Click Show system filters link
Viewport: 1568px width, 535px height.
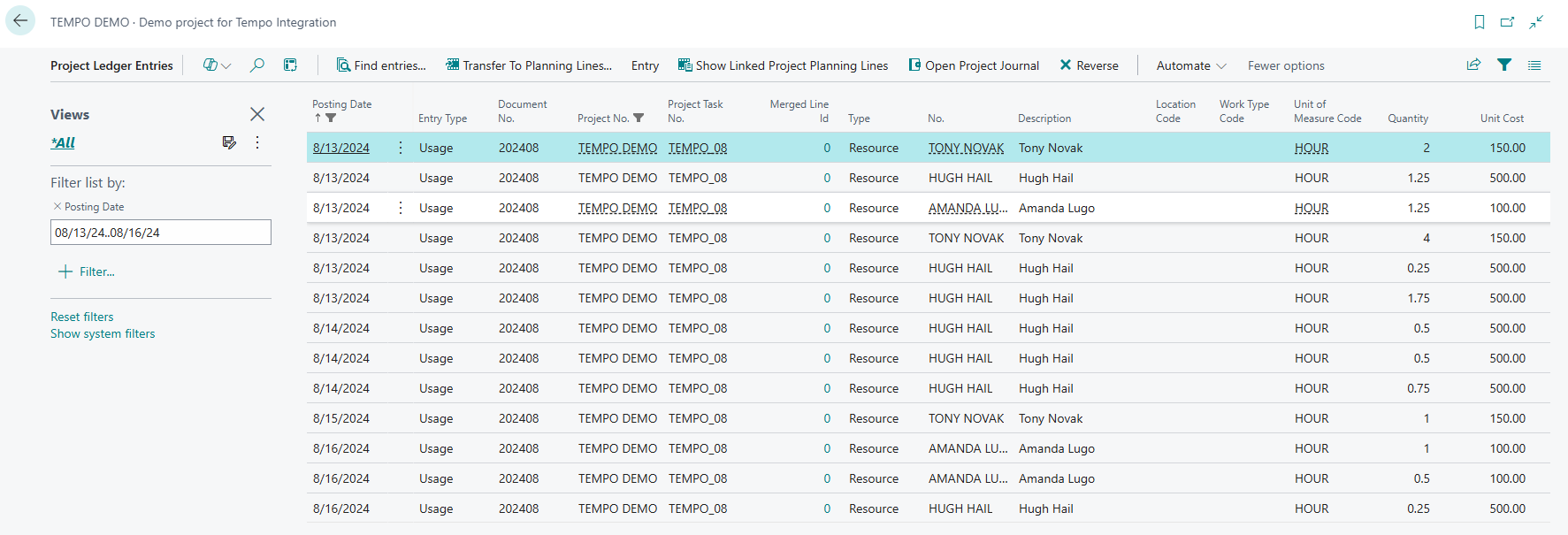103,333
